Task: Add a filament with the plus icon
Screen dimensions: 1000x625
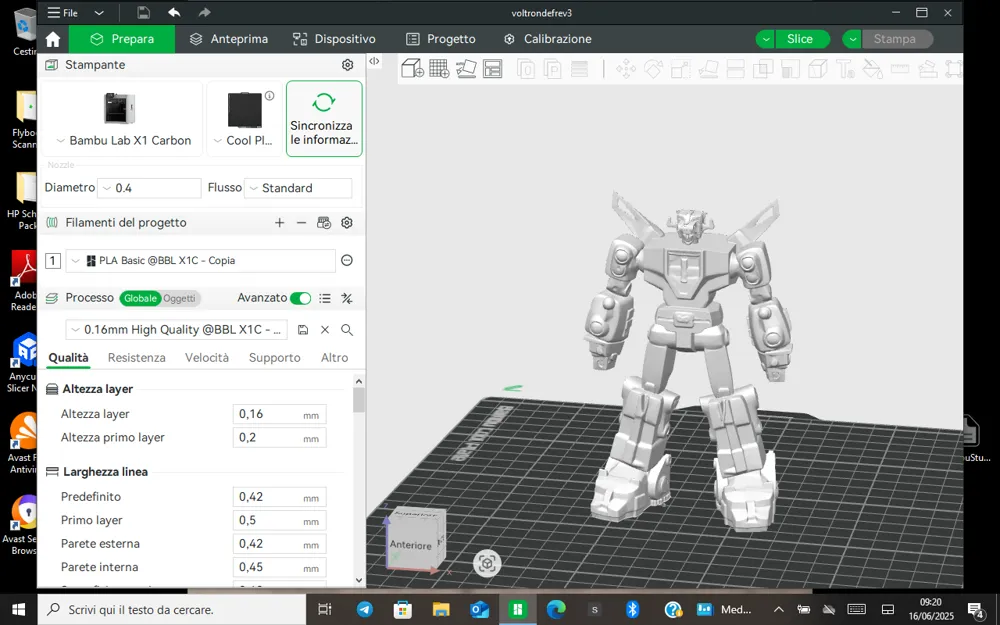Action: pyautogui.click(x=279, y=223)
